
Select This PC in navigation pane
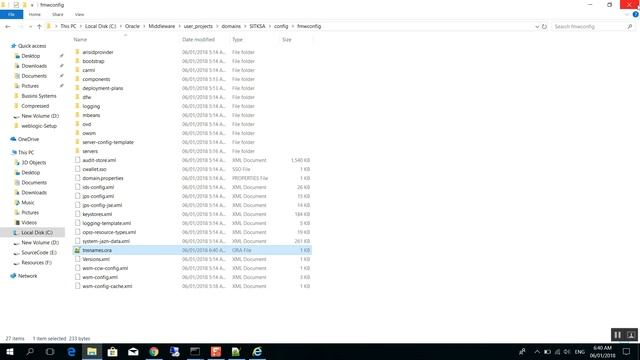pos(26,153)
